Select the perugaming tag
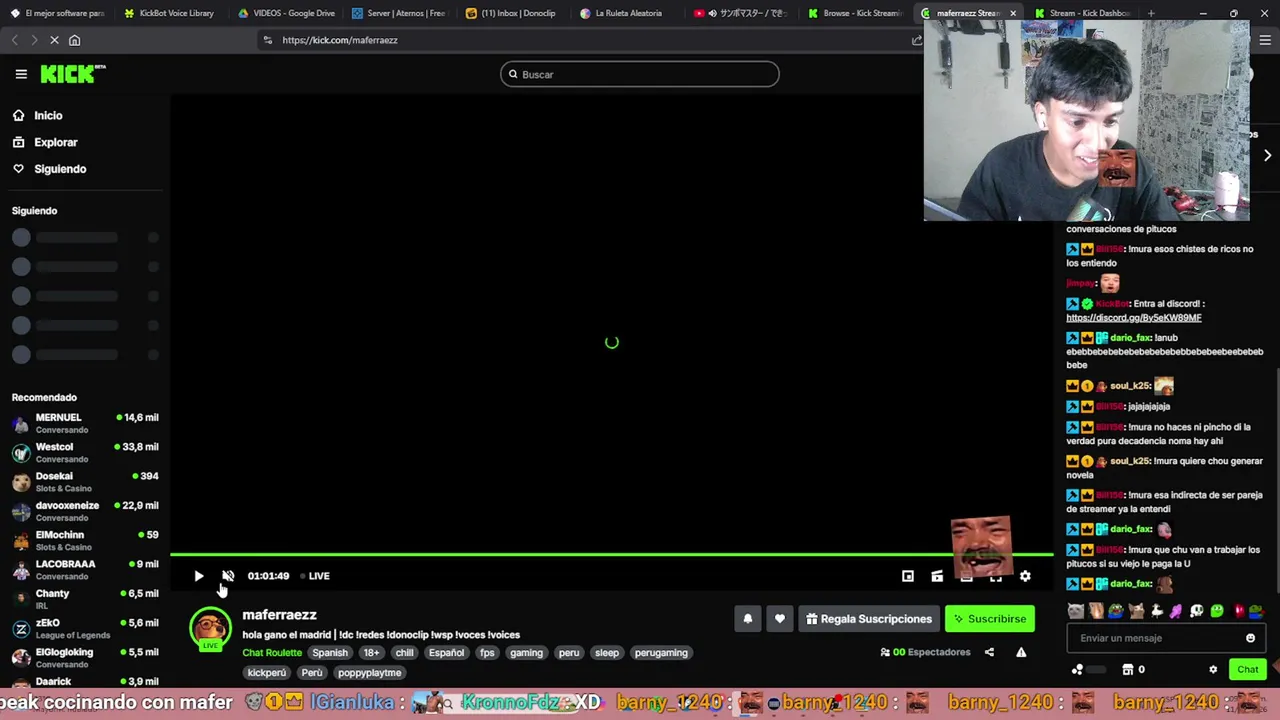Screen dimensions: 1280x720 coord(661,653)
